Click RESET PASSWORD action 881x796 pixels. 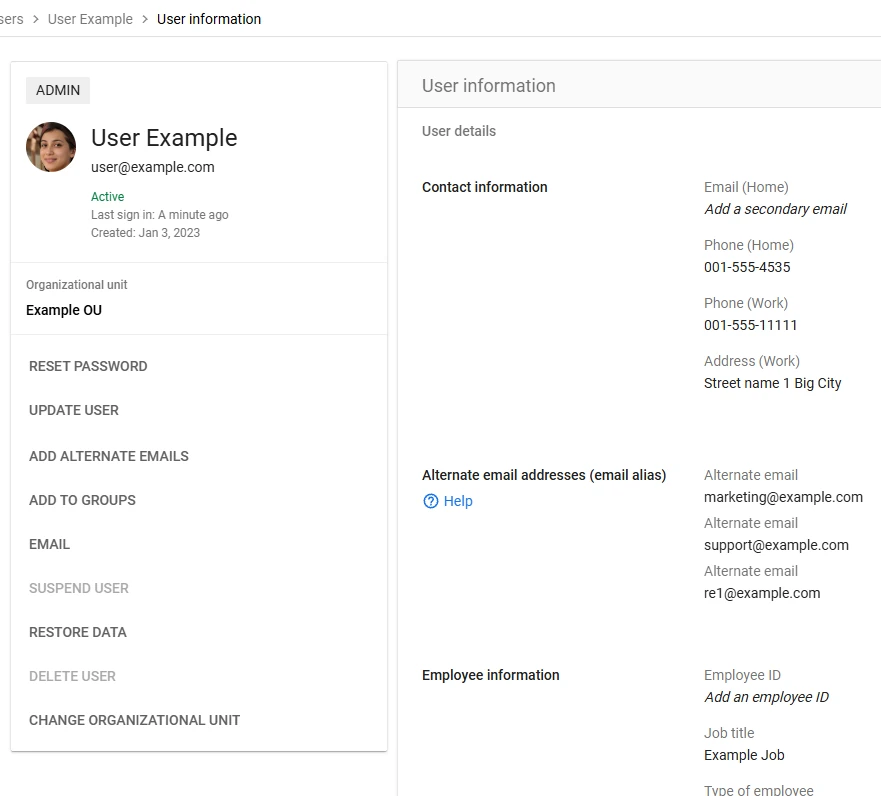pos(88,366)
